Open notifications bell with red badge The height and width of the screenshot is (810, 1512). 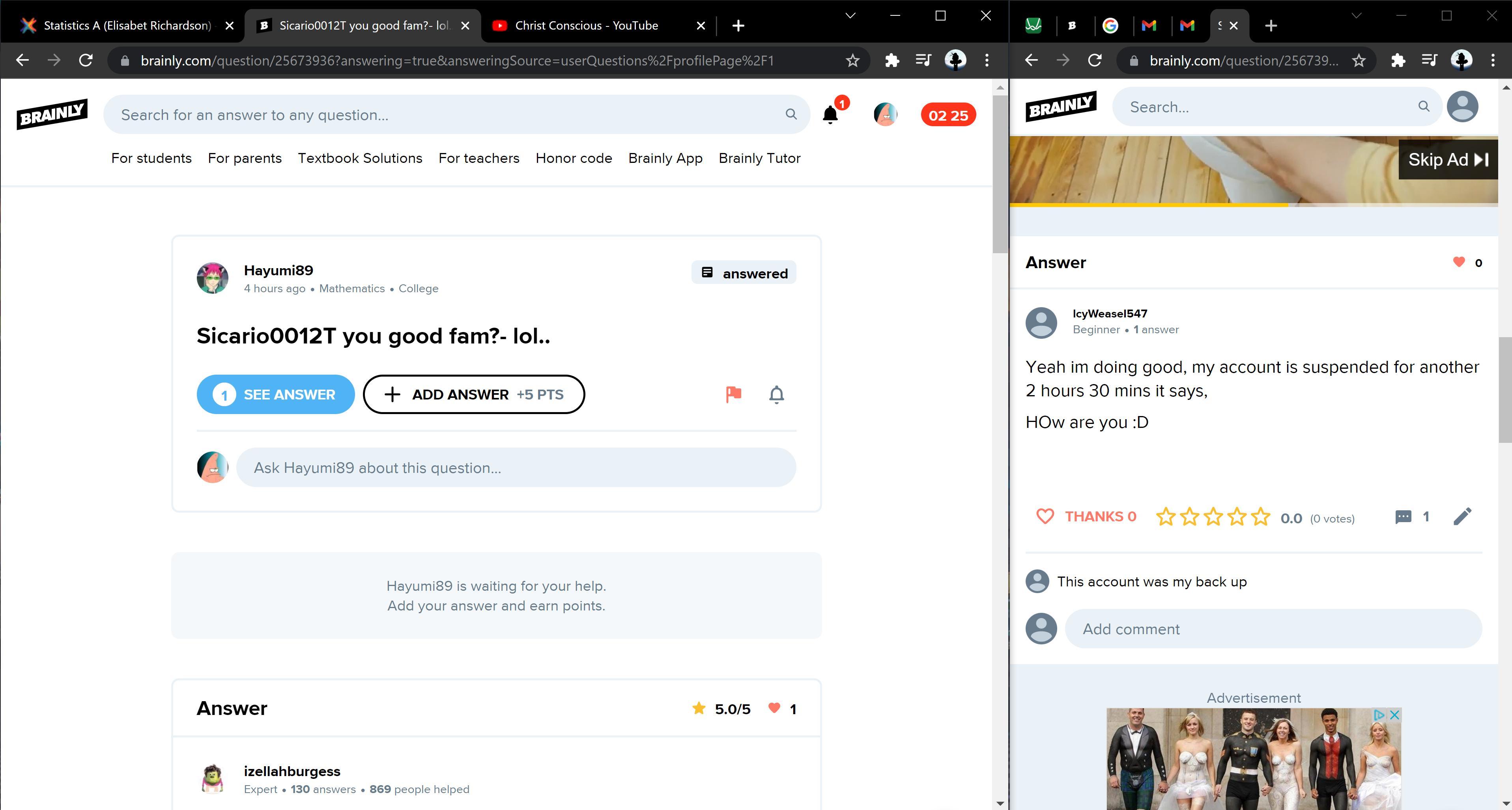click(830, 114)
